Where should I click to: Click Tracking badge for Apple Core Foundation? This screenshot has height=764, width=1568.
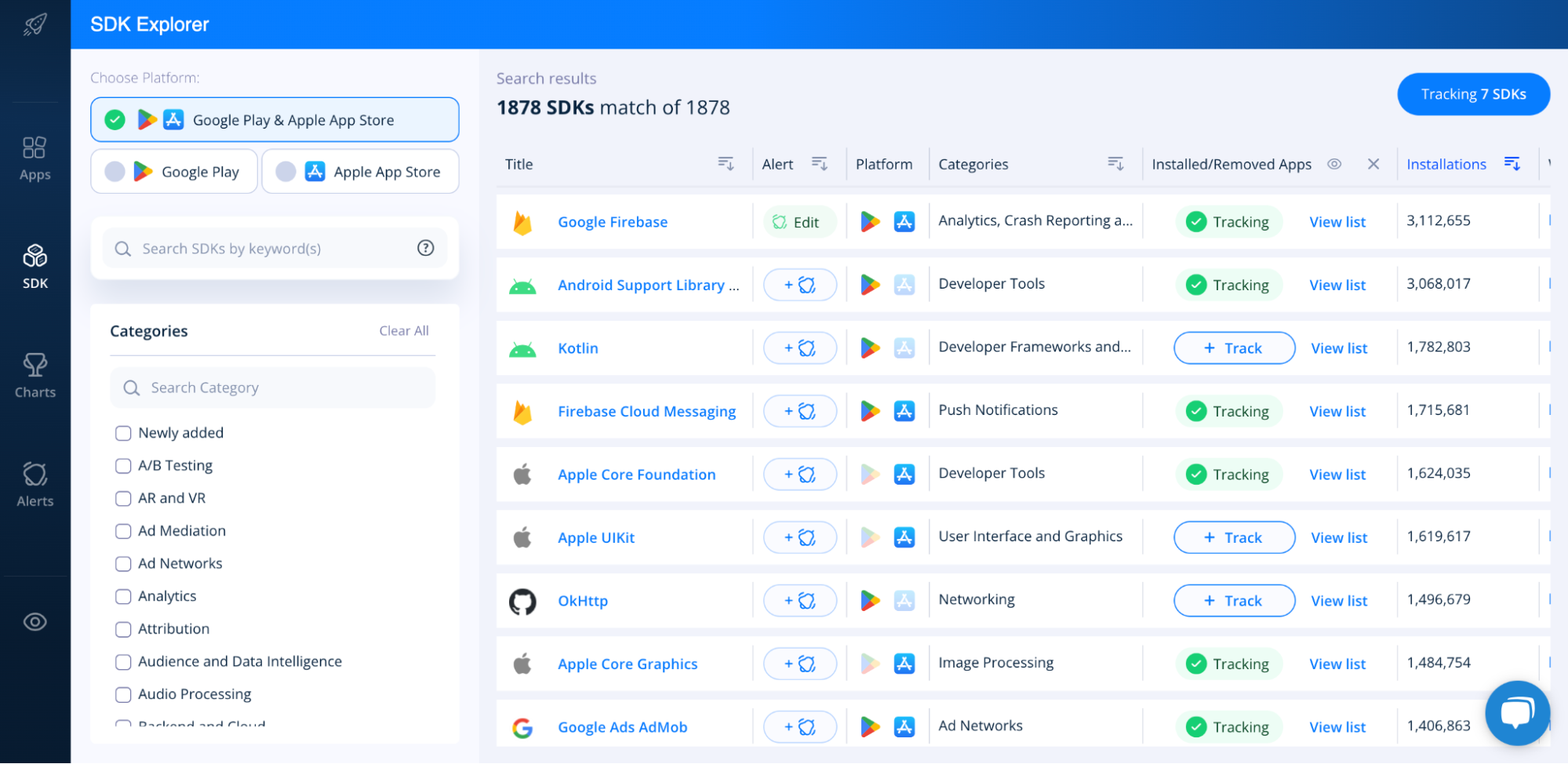pyautogui.click(x=1228, y=474)
